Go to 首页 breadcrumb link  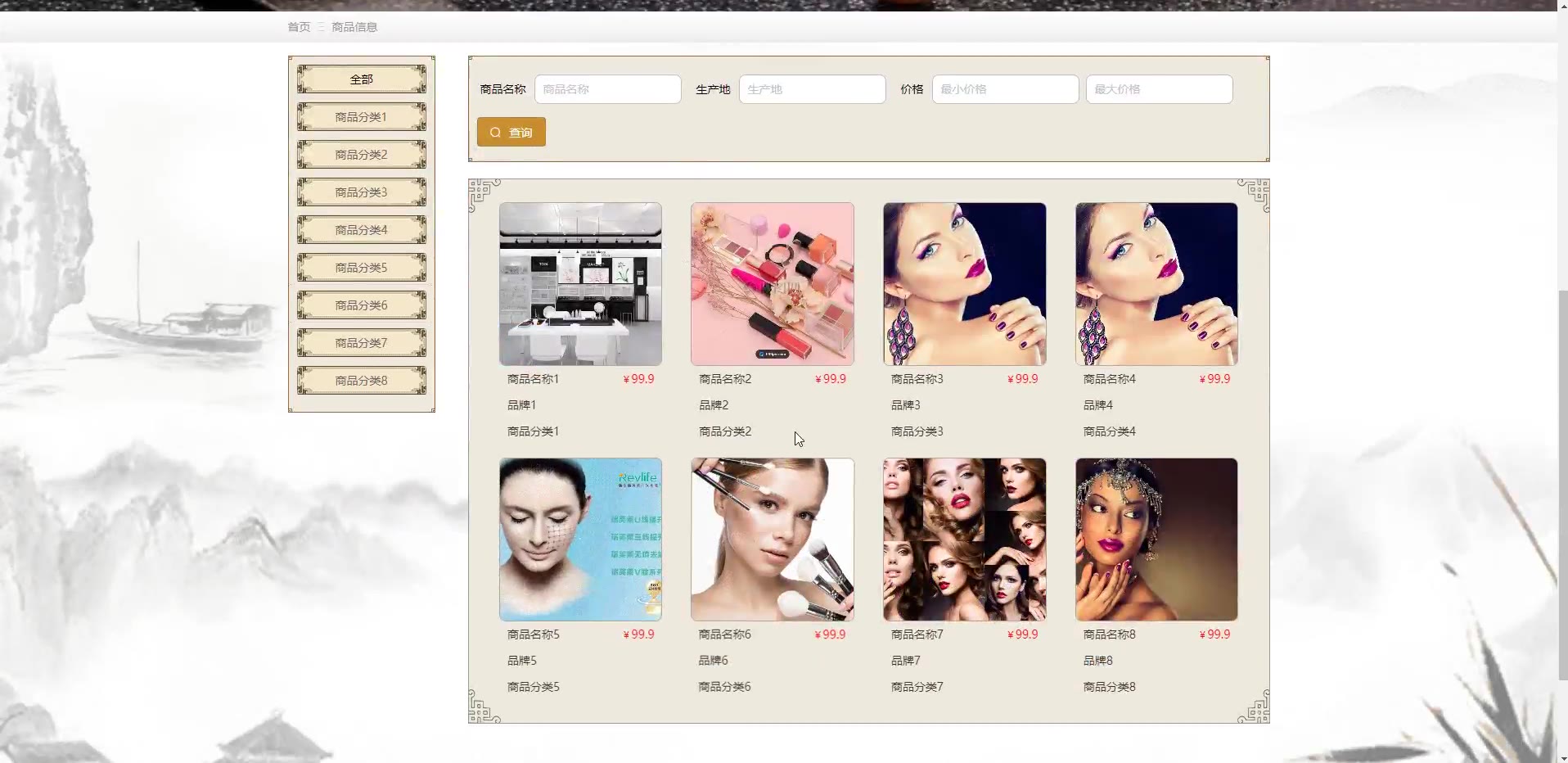[x=299, y=27]
